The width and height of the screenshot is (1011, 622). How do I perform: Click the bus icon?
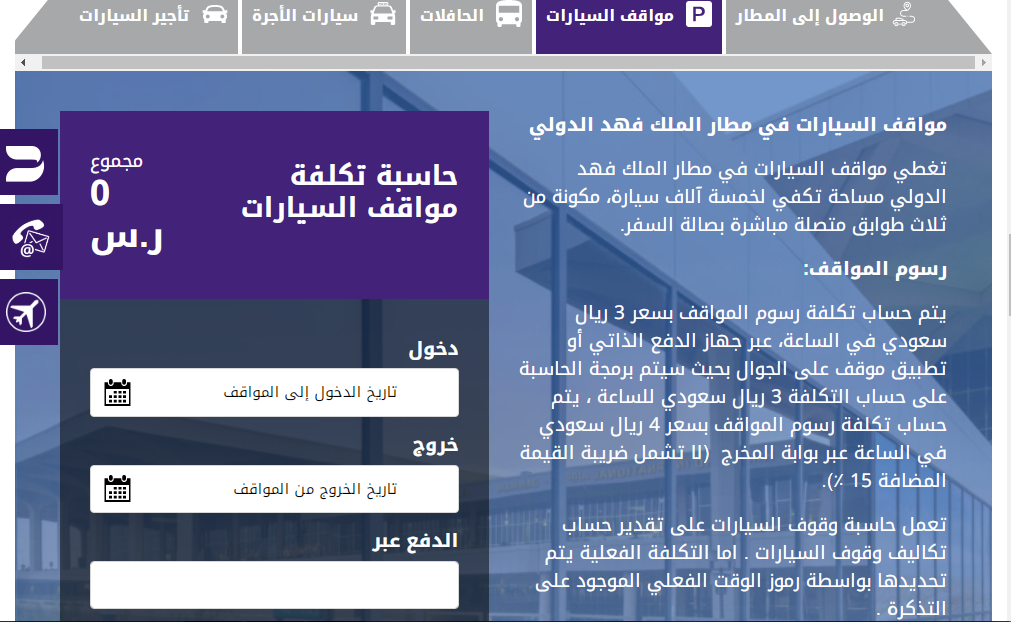click(x=509, y=14)
